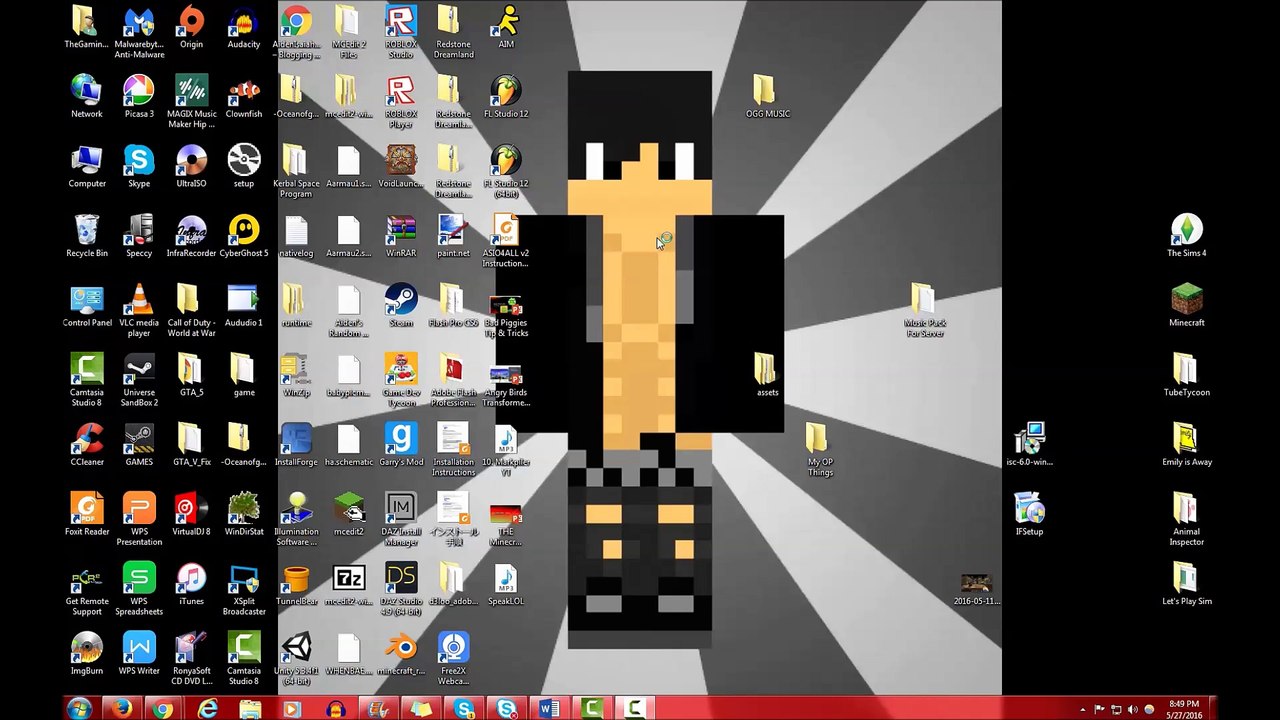Viewport: 1280px width, 720px height.
Task: Select the InstallForge icon
Action: 296,445
